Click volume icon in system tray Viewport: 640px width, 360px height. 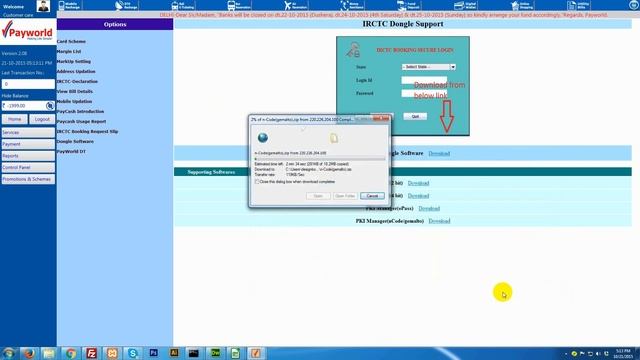pyautogui.click(x=598, y=353)
